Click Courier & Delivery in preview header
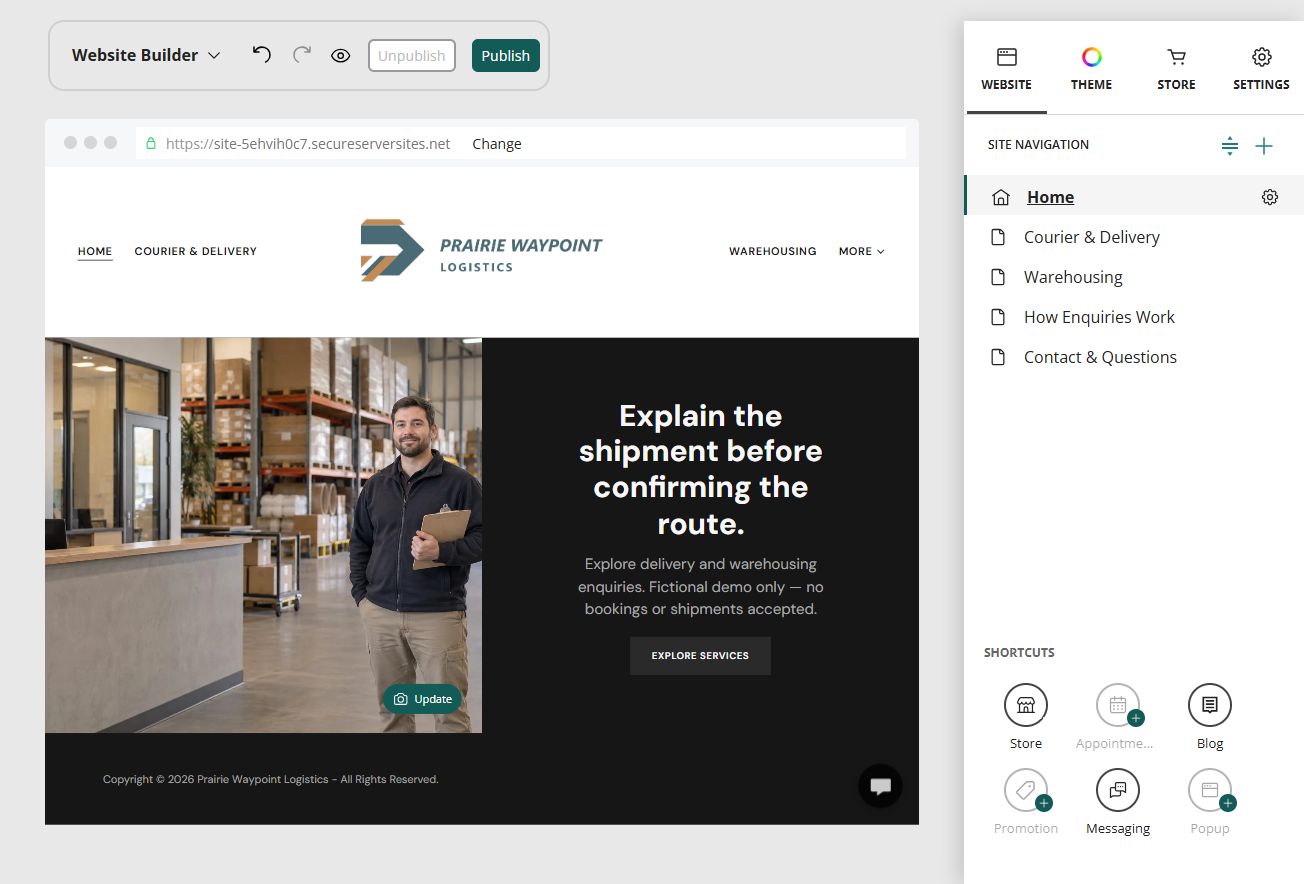 pyautogui.click(x=196, y=251)
